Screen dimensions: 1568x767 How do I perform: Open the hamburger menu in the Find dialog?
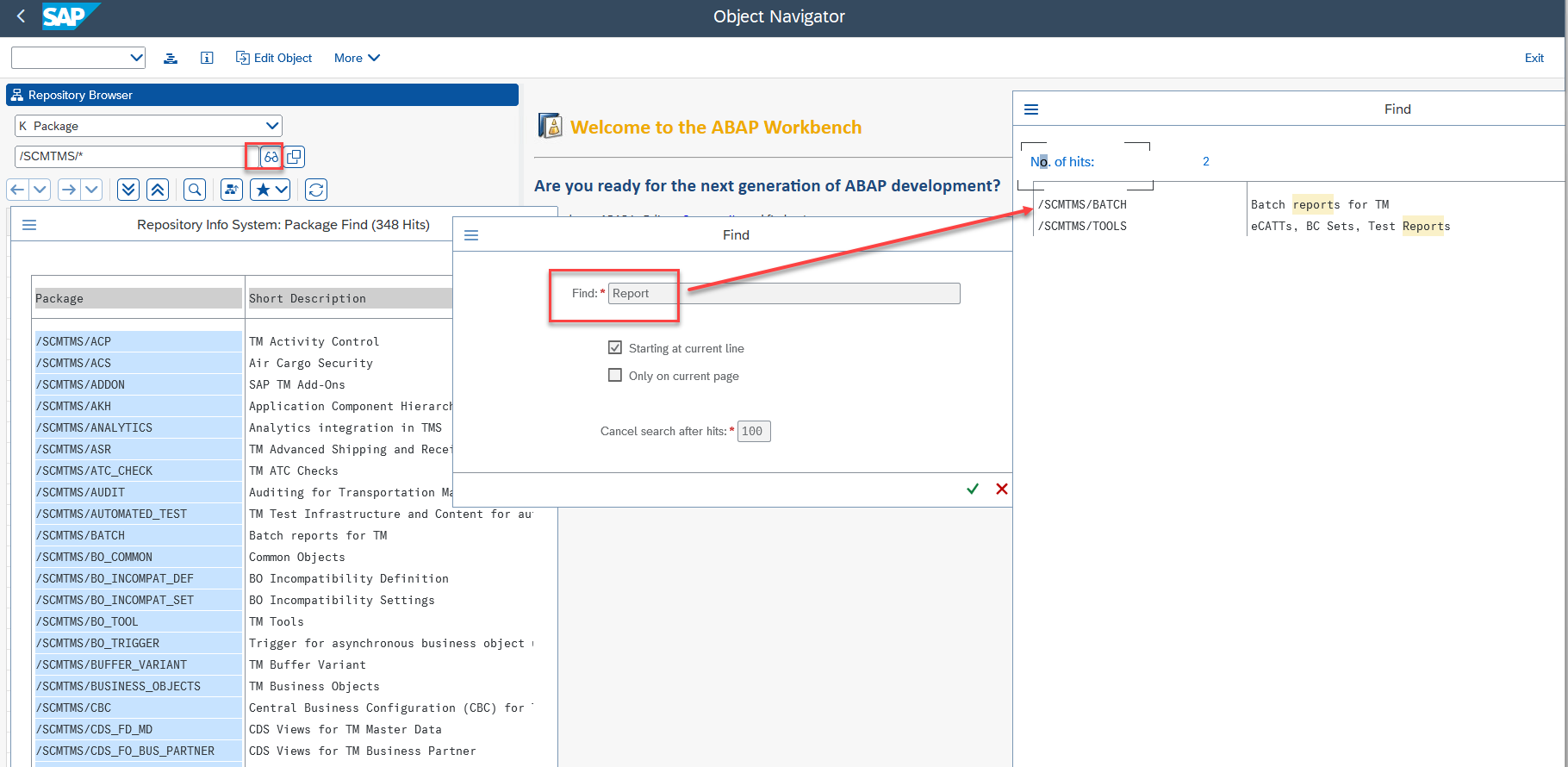pos(471,235)
